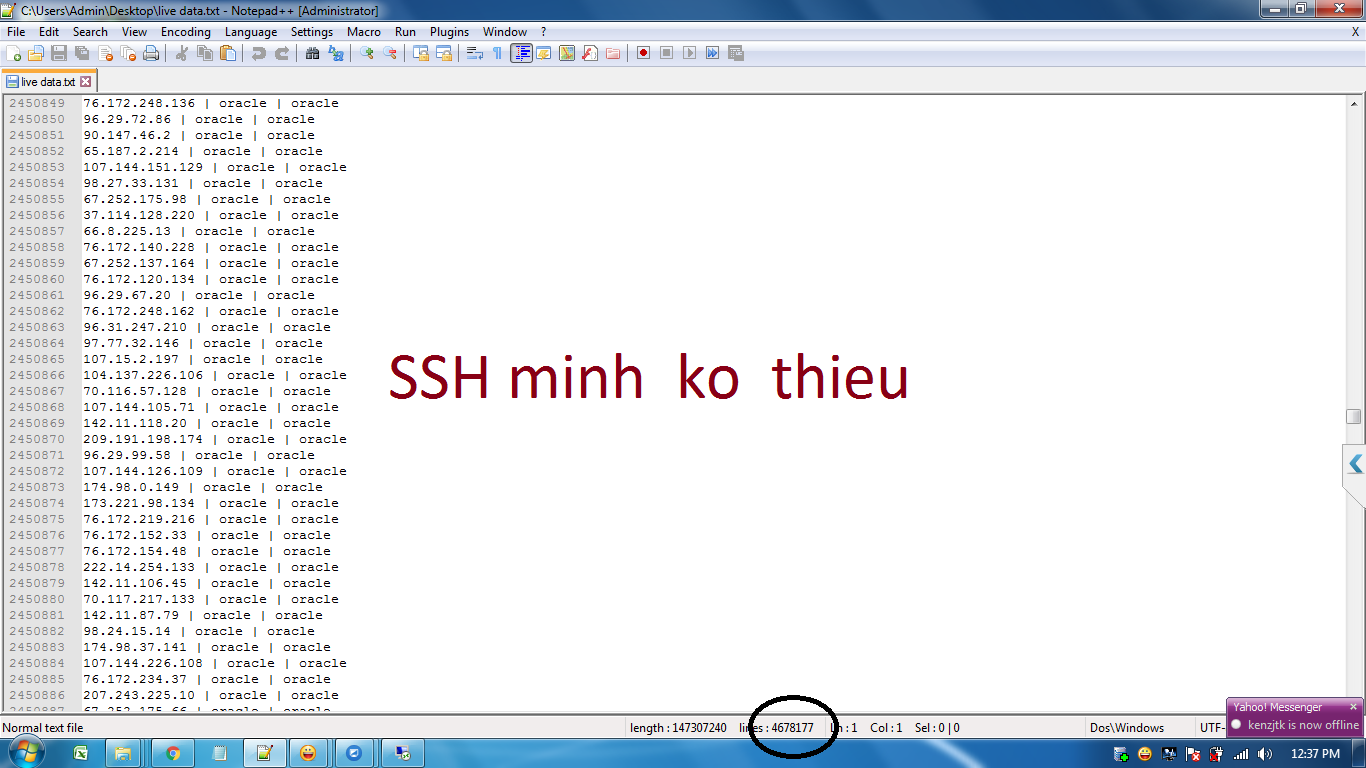Click the Paste clipboard icon
The width and height of the screenshot is (1366, 768).
click(x=228, y=53)
